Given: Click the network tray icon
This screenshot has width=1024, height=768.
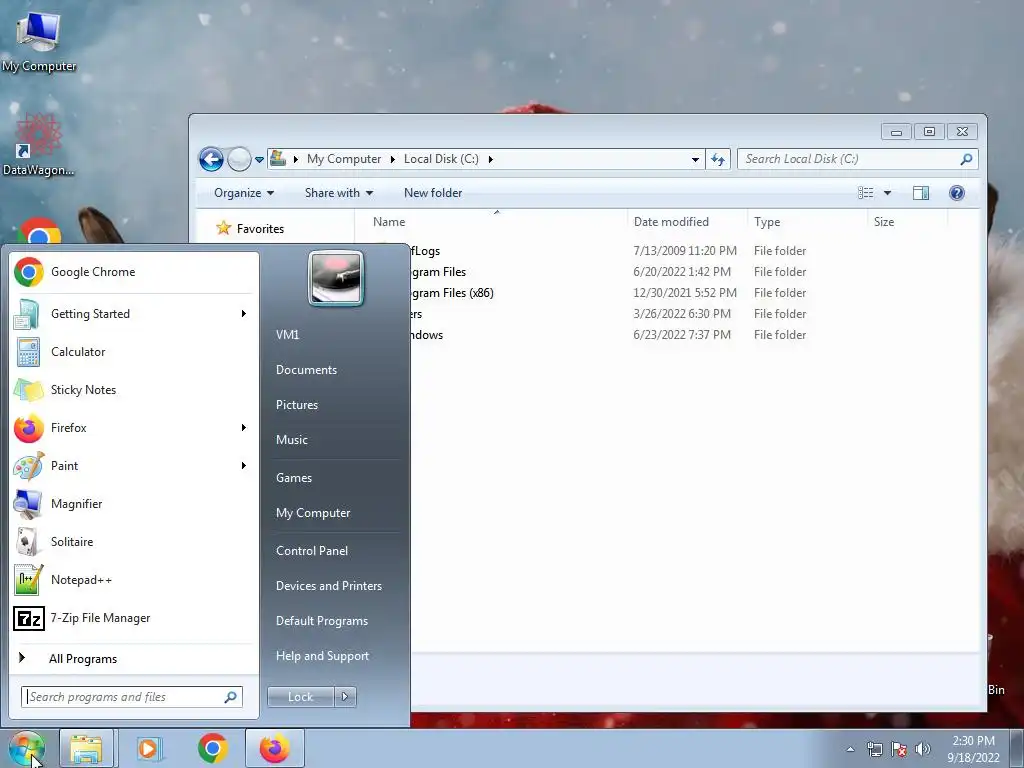Looking at the screenshot, I should 874,749.
